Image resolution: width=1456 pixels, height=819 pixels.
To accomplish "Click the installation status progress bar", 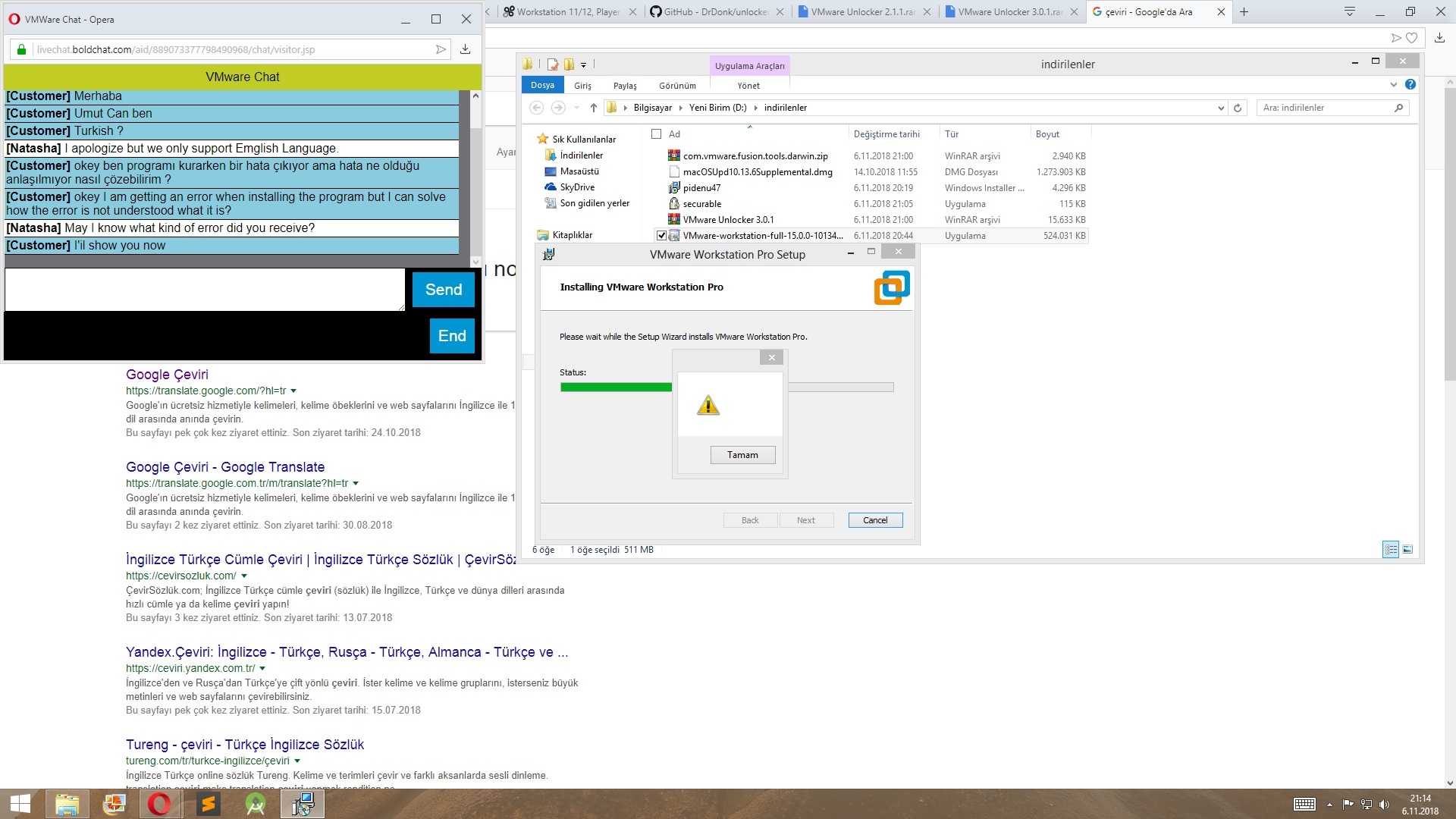I will (726, 387).
